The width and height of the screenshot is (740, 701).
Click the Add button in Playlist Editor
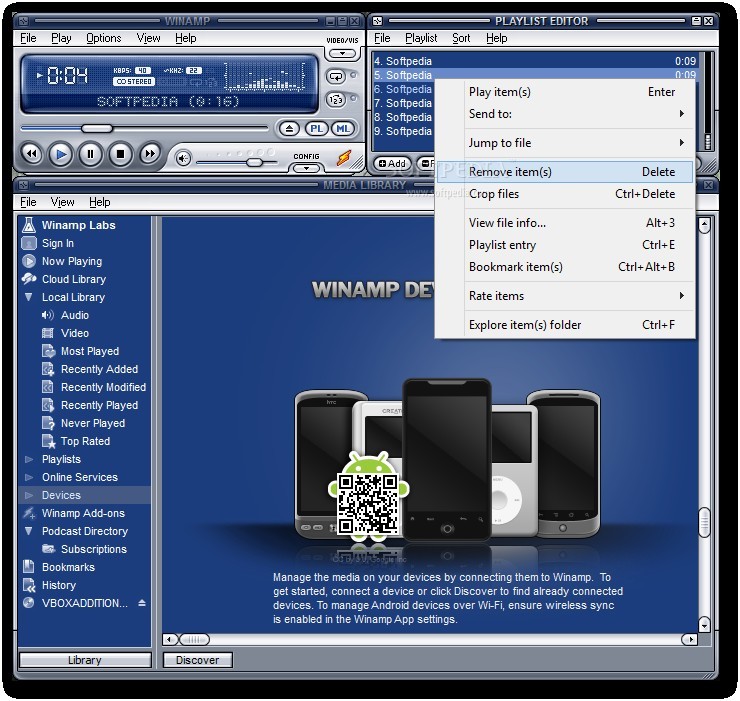(x=392, y=163)
